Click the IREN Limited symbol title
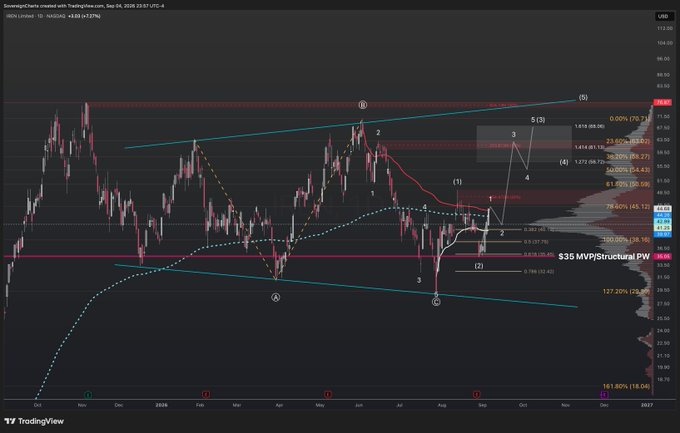This screenshot has width=680, height=433. (21, 16)
